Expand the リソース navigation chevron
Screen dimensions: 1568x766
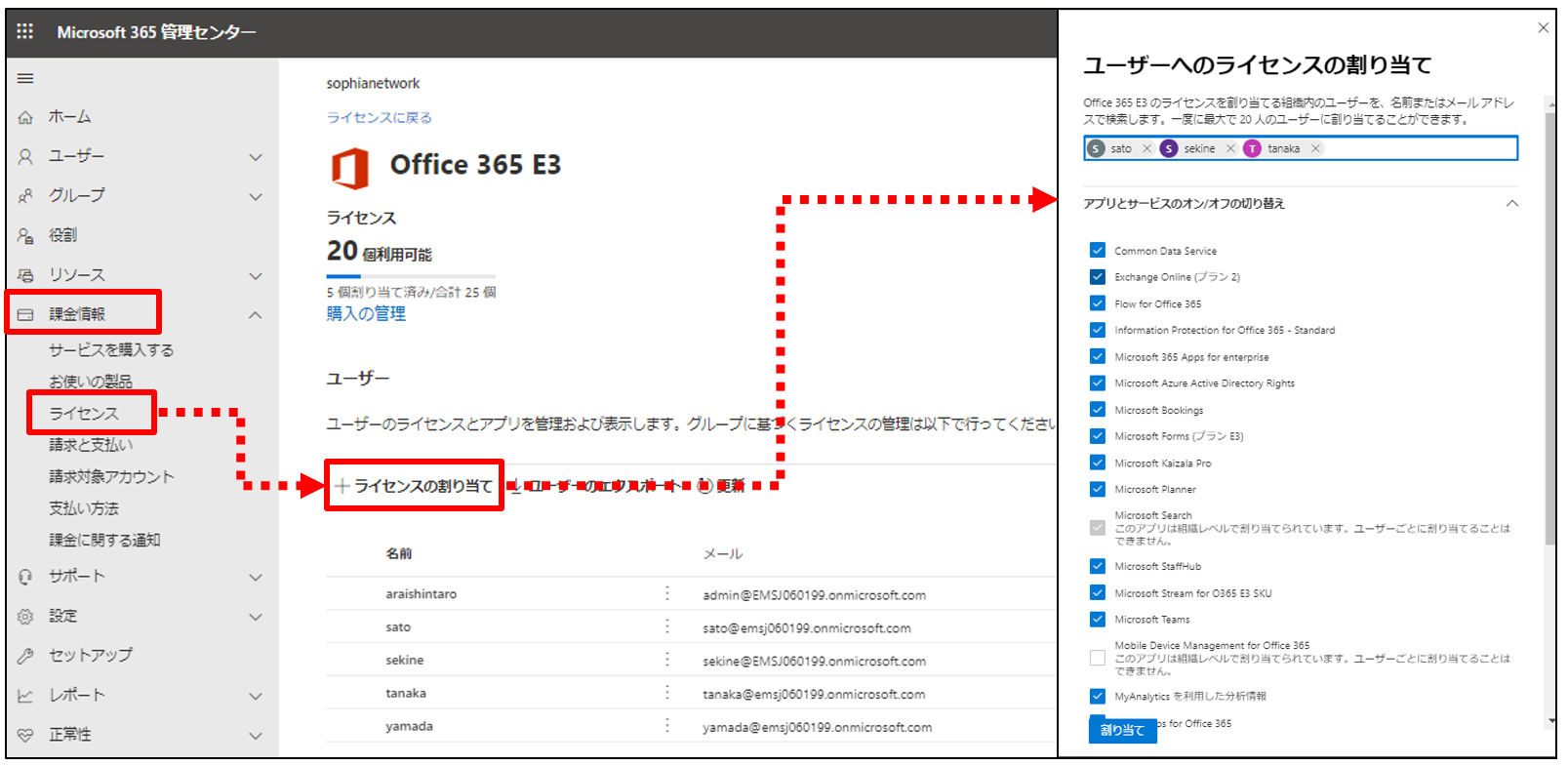coord(256,276)
